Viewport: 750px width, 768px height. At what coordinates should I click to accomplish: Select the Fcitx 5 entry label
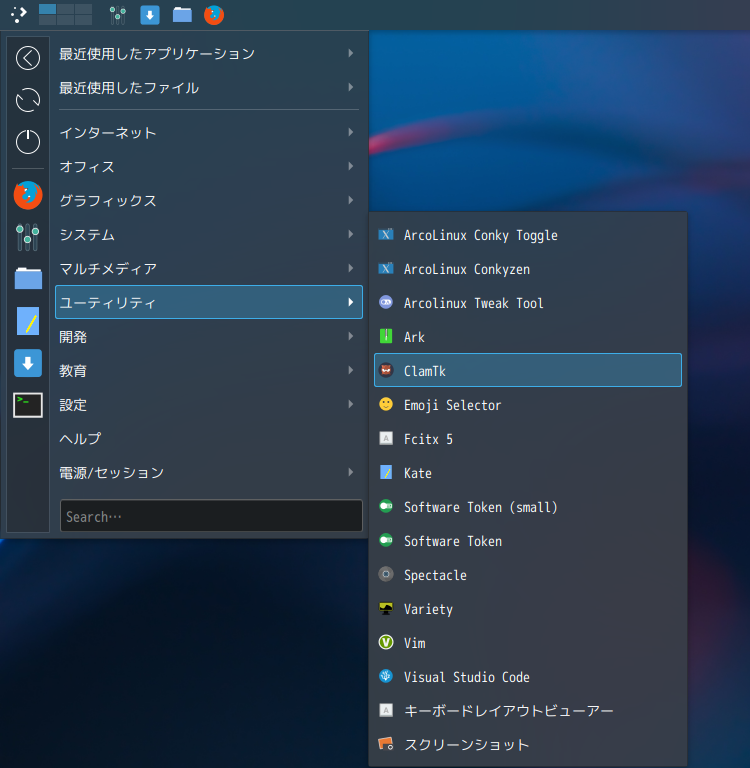click(428, 439)
